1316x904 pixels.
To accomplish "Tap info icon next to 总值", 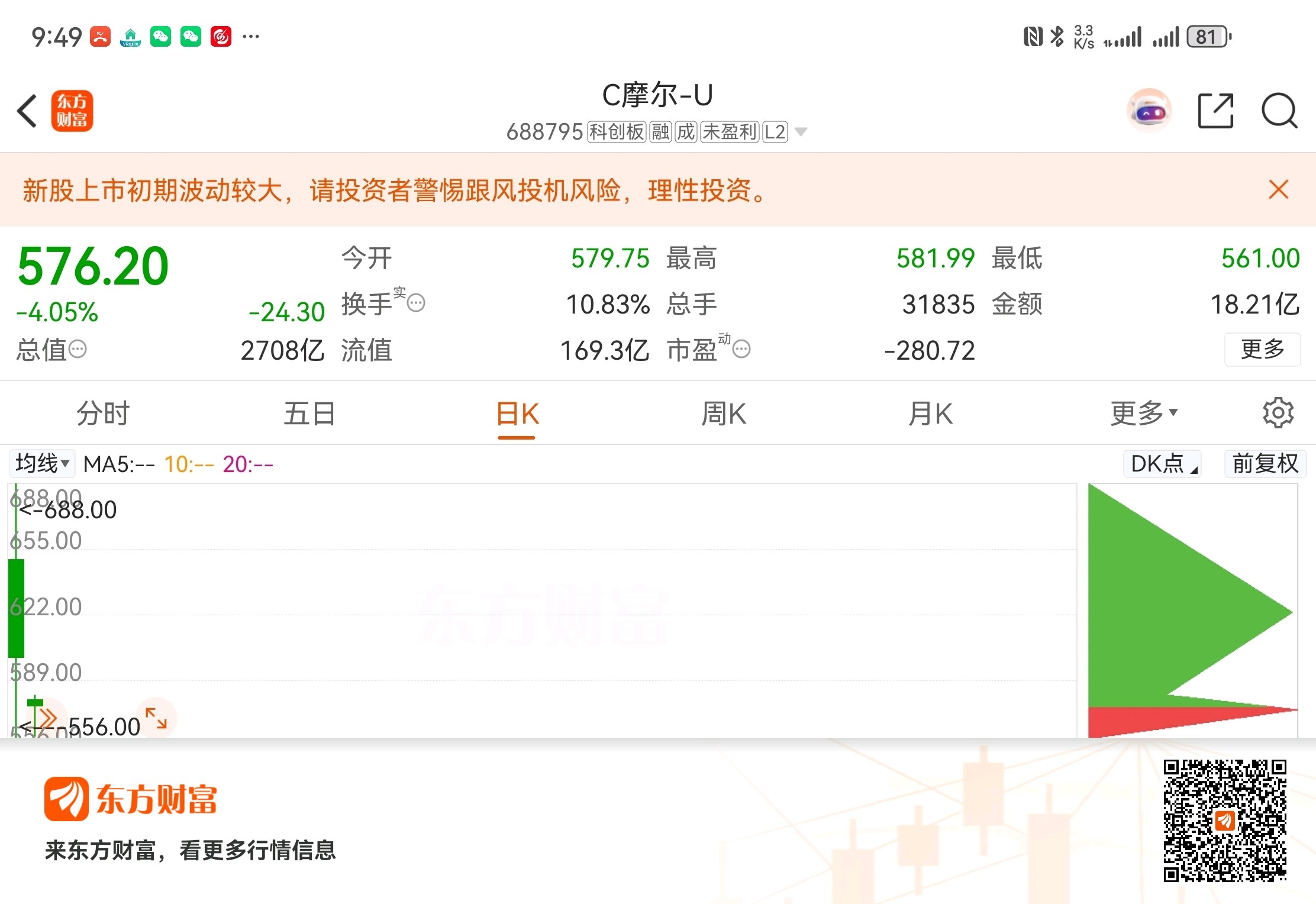I will point(78,350).
